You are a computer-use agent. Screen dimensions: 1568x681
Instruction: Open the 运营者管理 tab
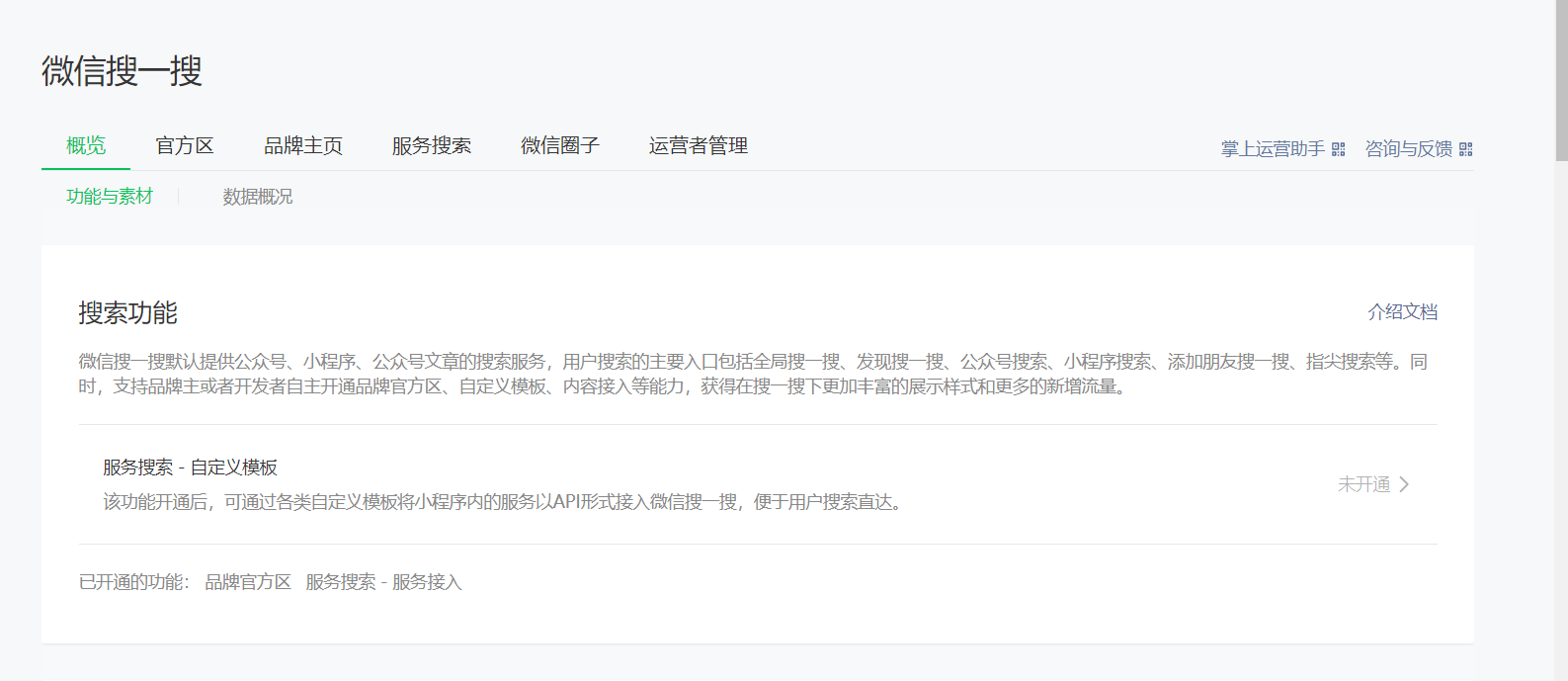click(x=699, y=145)
